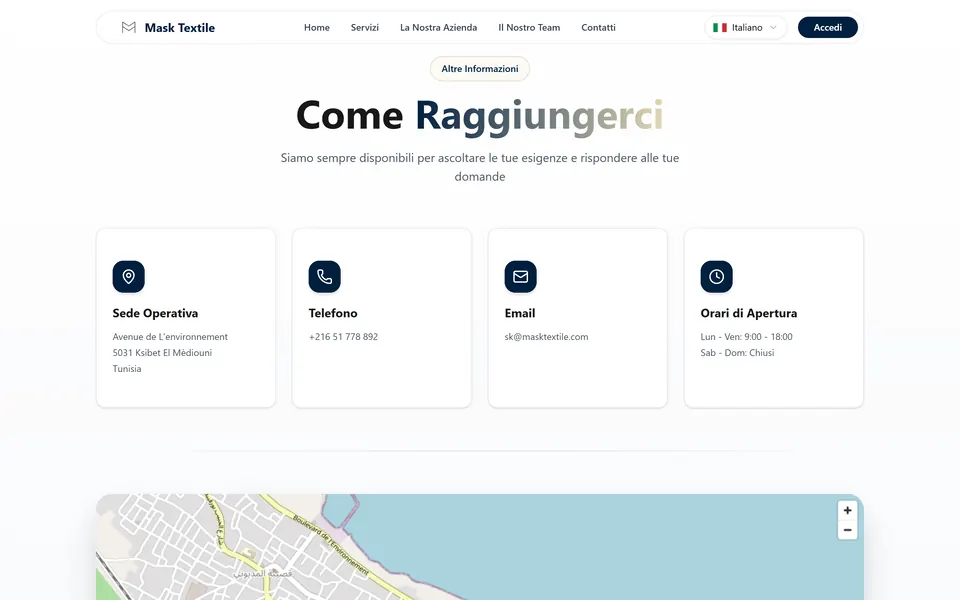Zoom in on the map with plus button
Viewport: 960px width, 600px height.
847,510
